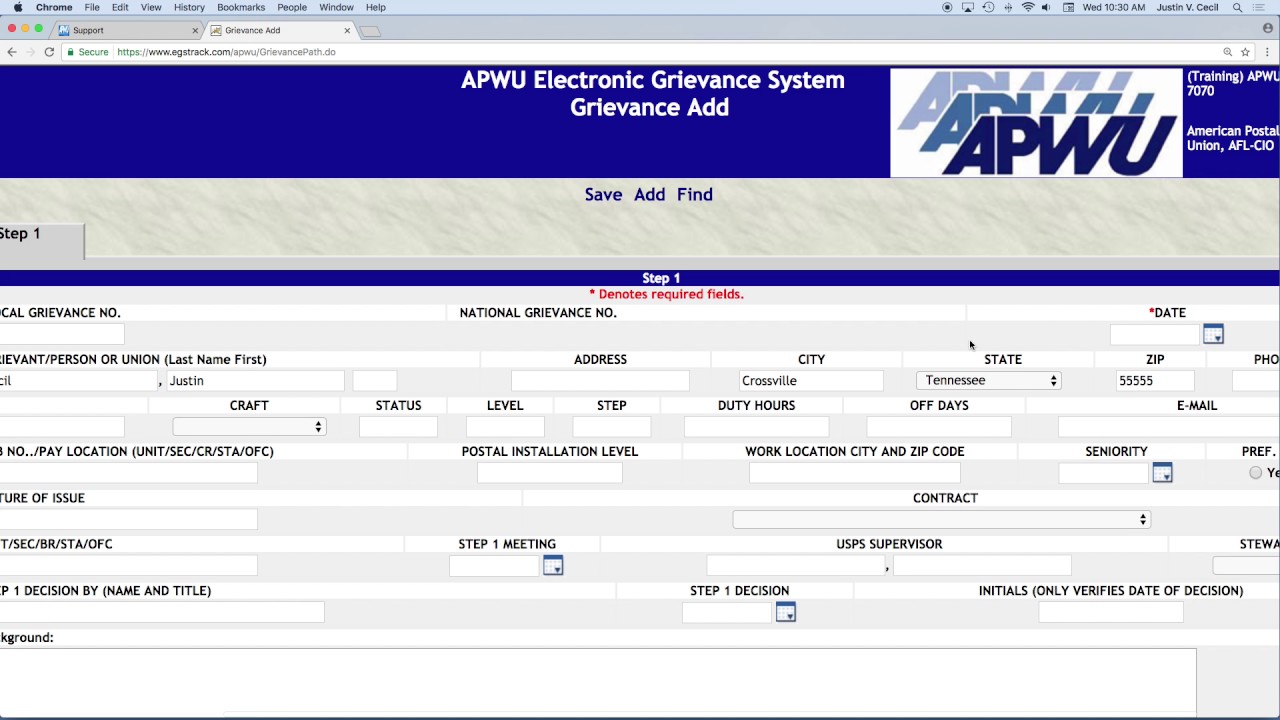1280x720 pixels.
Task: Click the Add link
Action: (649, 195)
